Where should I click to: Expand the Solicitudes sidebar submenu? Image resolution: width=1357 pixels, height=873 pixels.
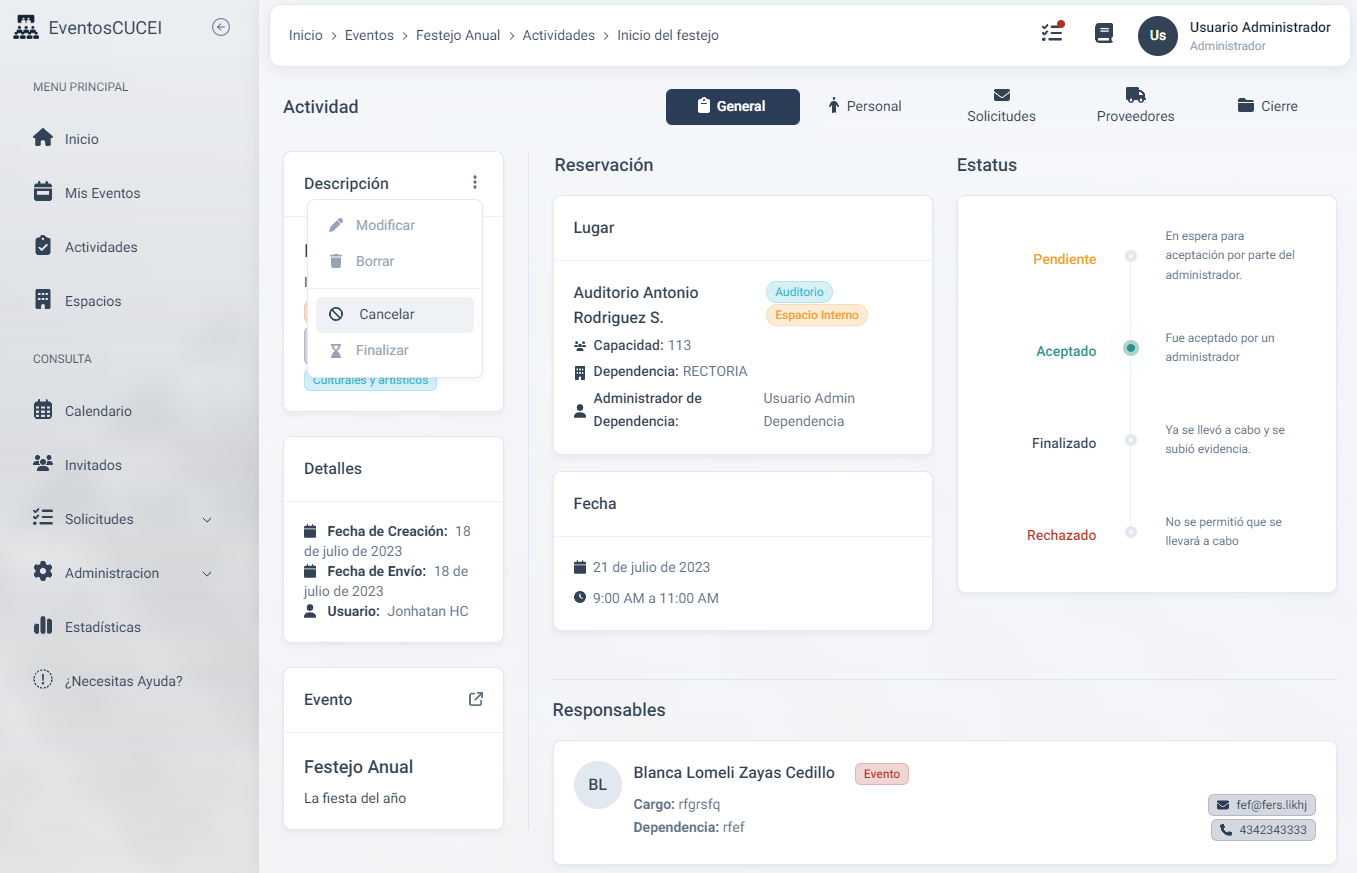coord(207,519)
